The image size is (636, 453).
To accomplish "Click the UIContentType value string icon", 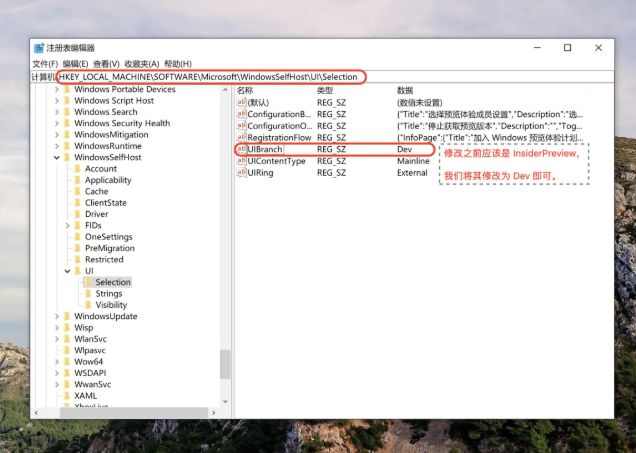I will [x=241, y=161].
